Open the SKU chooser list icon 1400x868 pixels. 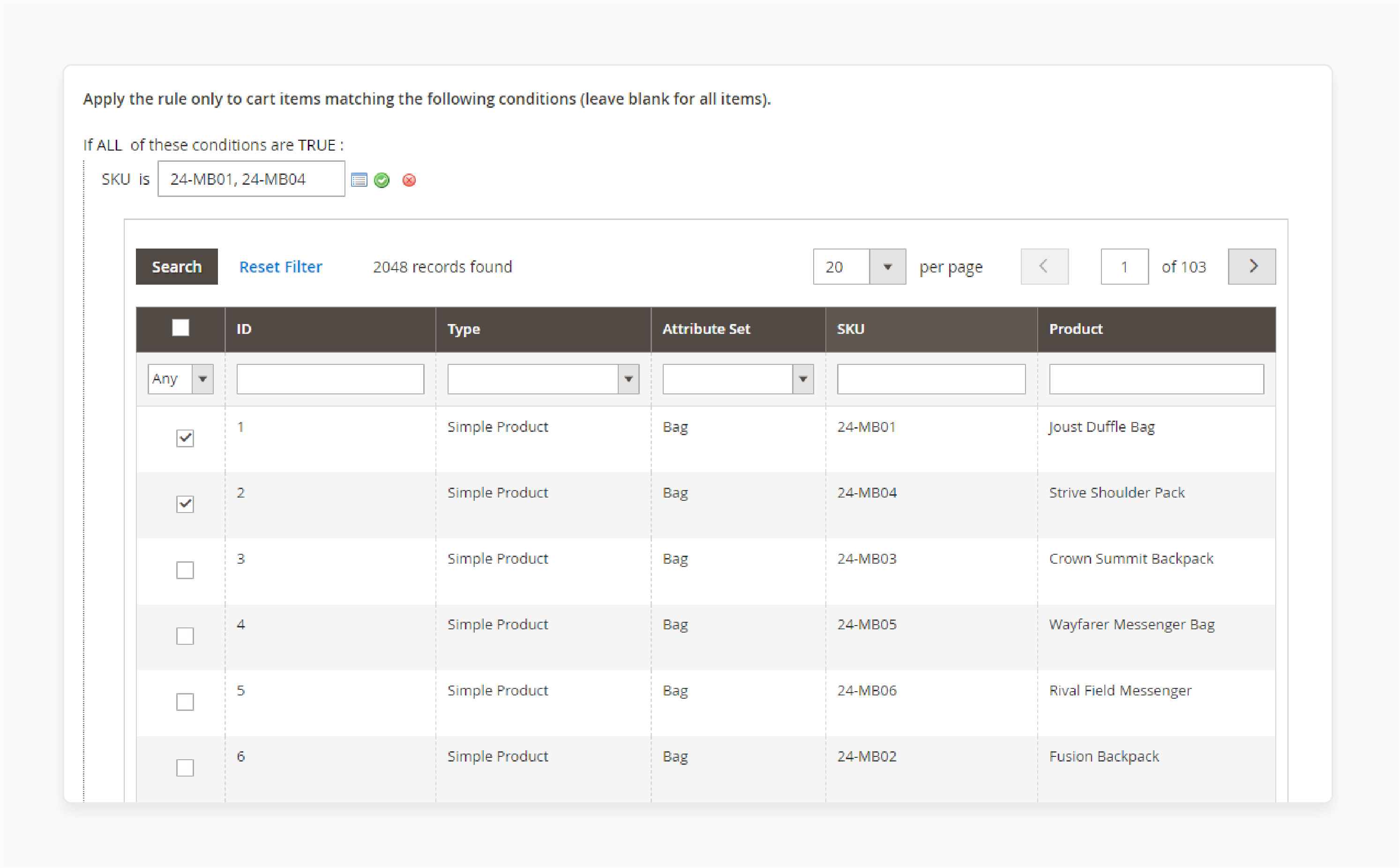pyautogui.click(x=359, y=180)
